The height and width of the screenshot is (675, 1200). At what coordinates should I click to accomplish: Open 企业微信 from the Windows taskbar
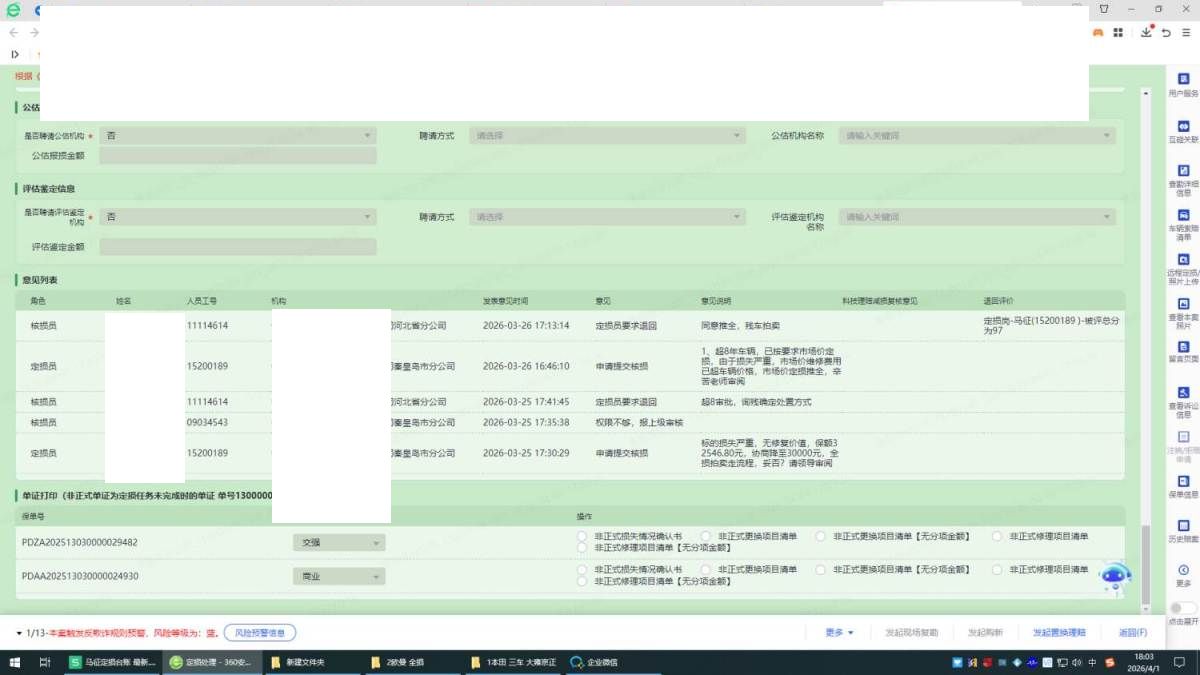(594, 662)
